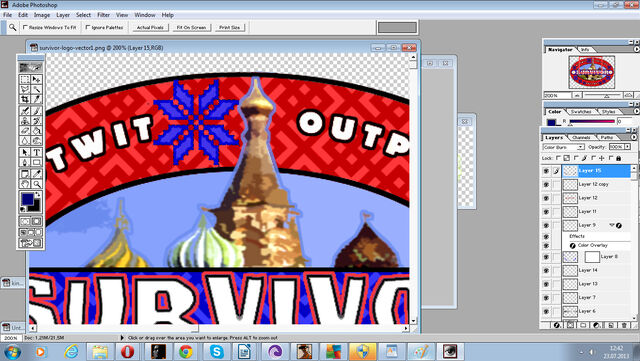Select the Clone Stamp tool
640x361 pixels.
click(25, 120)
